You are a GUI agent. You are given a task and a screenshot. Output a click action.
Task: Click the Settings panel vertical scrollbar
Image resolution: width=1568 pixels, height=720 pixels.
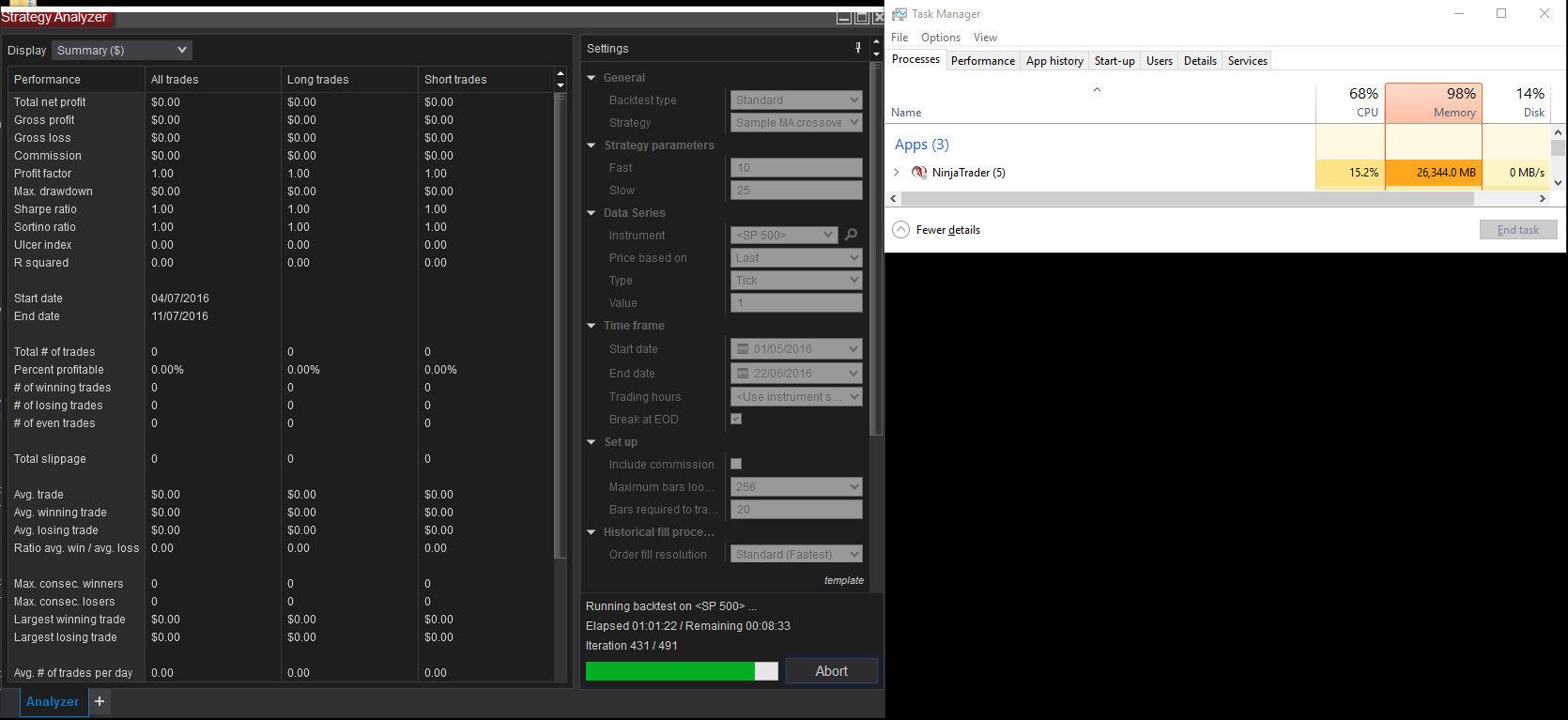876,249
